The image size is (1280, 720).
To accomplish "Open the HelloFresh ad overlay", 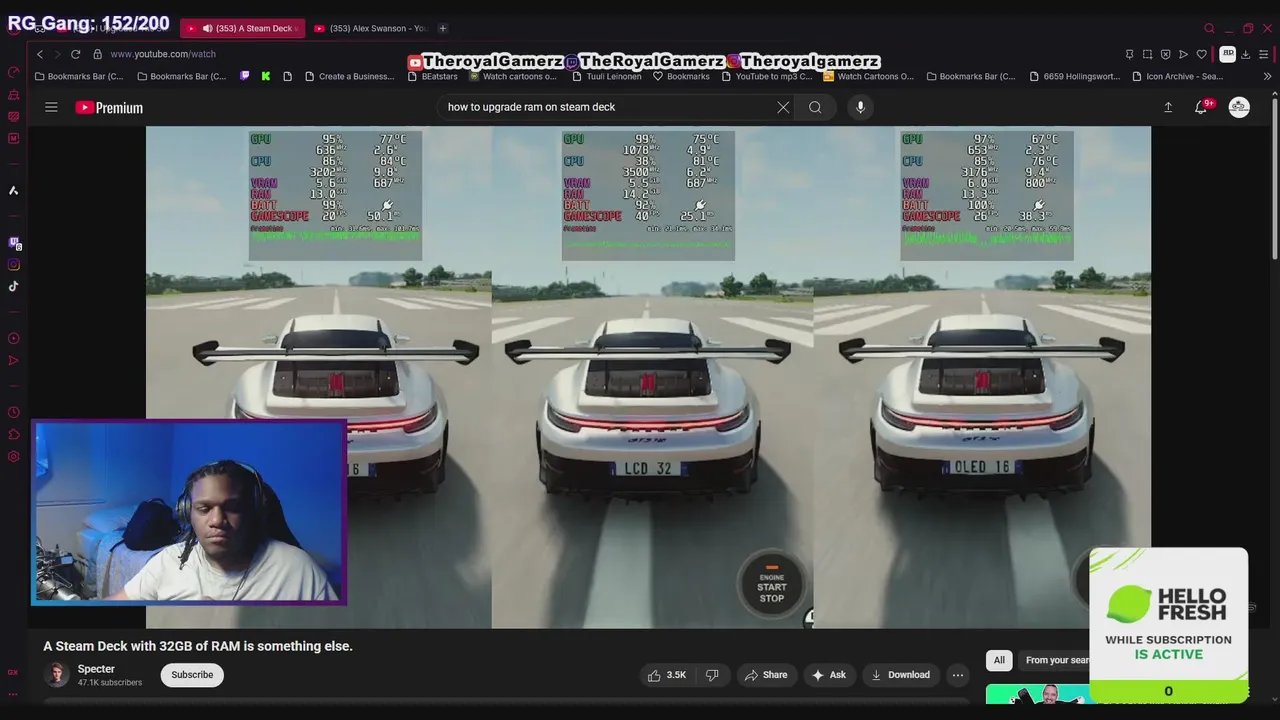I will click(1168, 625).
